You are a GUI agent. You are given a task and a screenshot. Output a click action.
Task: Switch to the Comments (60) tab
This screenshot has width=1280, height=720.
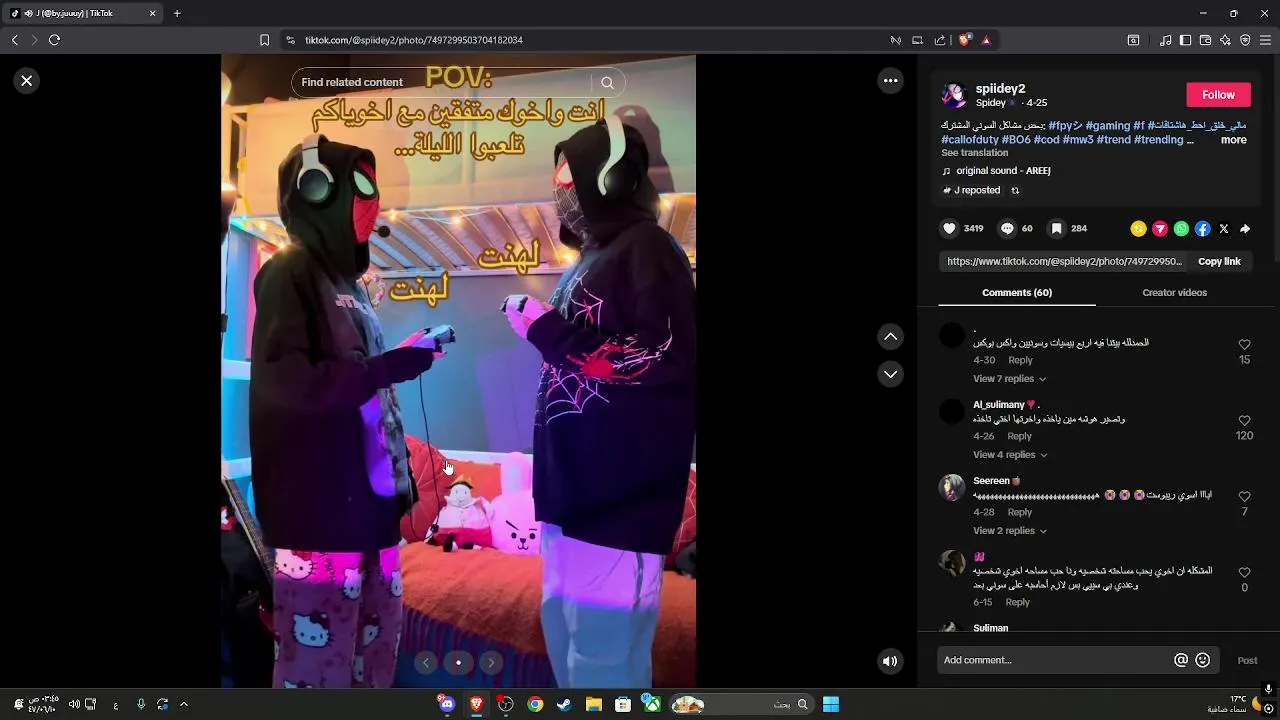1017,293
